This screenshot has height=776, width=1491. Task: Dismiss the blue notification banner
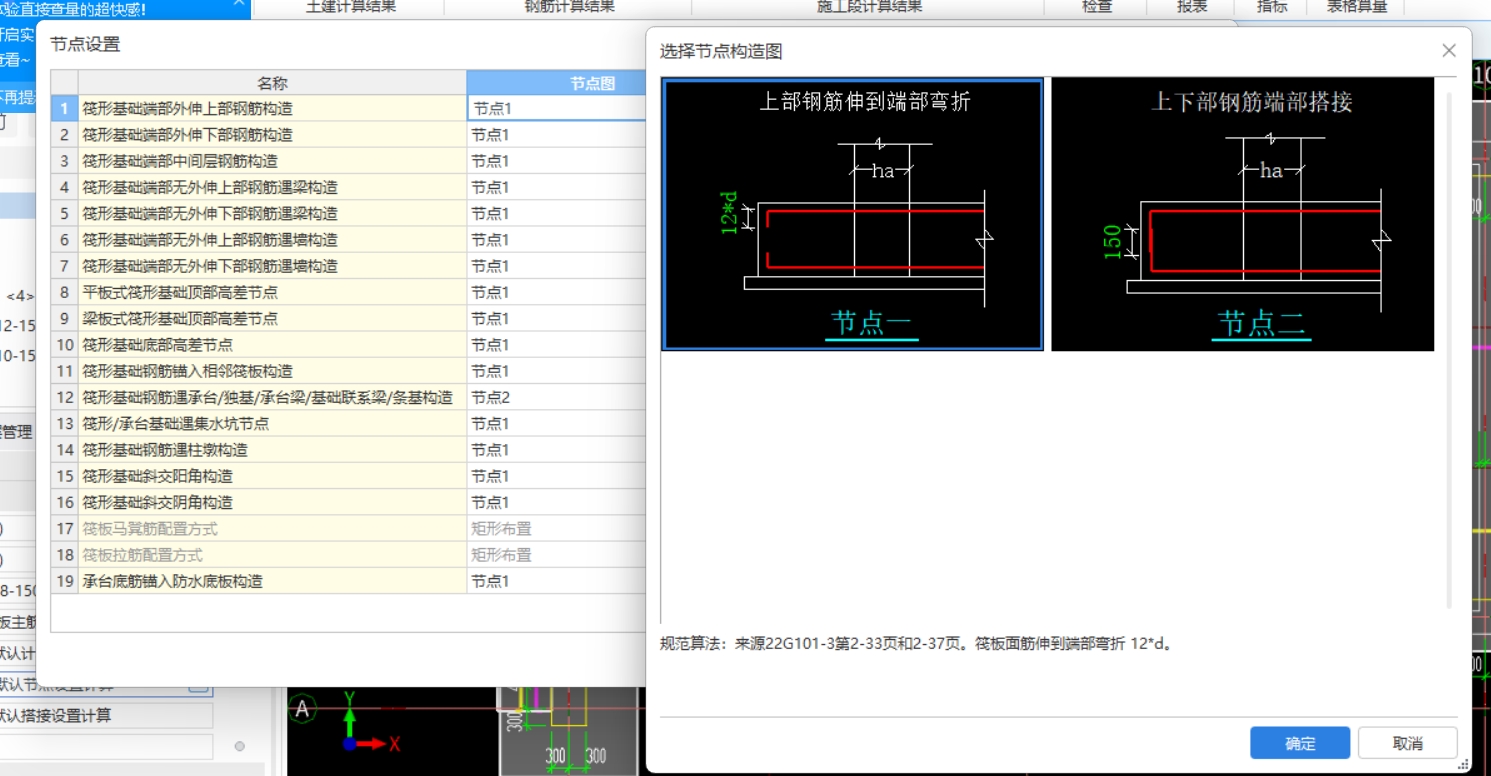[238, 4]
